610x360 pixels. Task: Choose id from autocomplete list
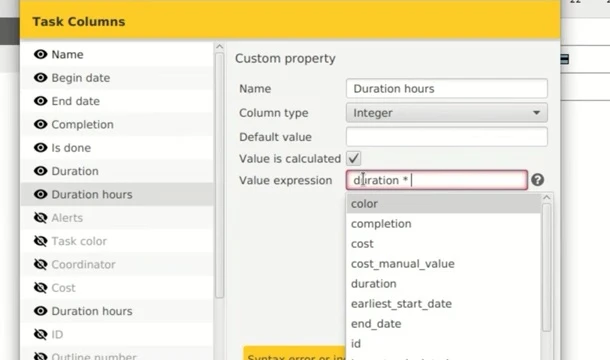443,344
